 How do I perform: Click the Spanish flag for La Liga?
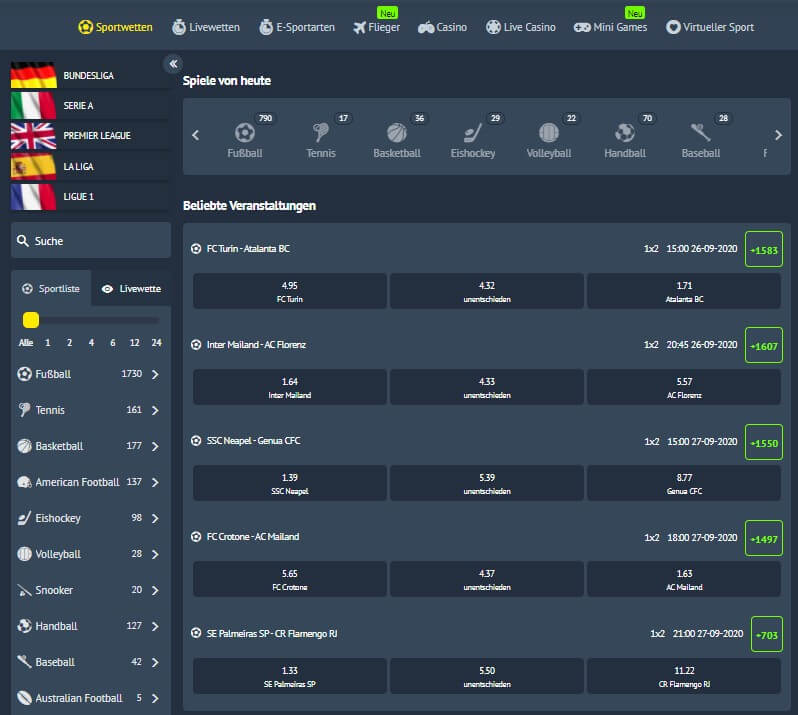click(x=34, y=166)
